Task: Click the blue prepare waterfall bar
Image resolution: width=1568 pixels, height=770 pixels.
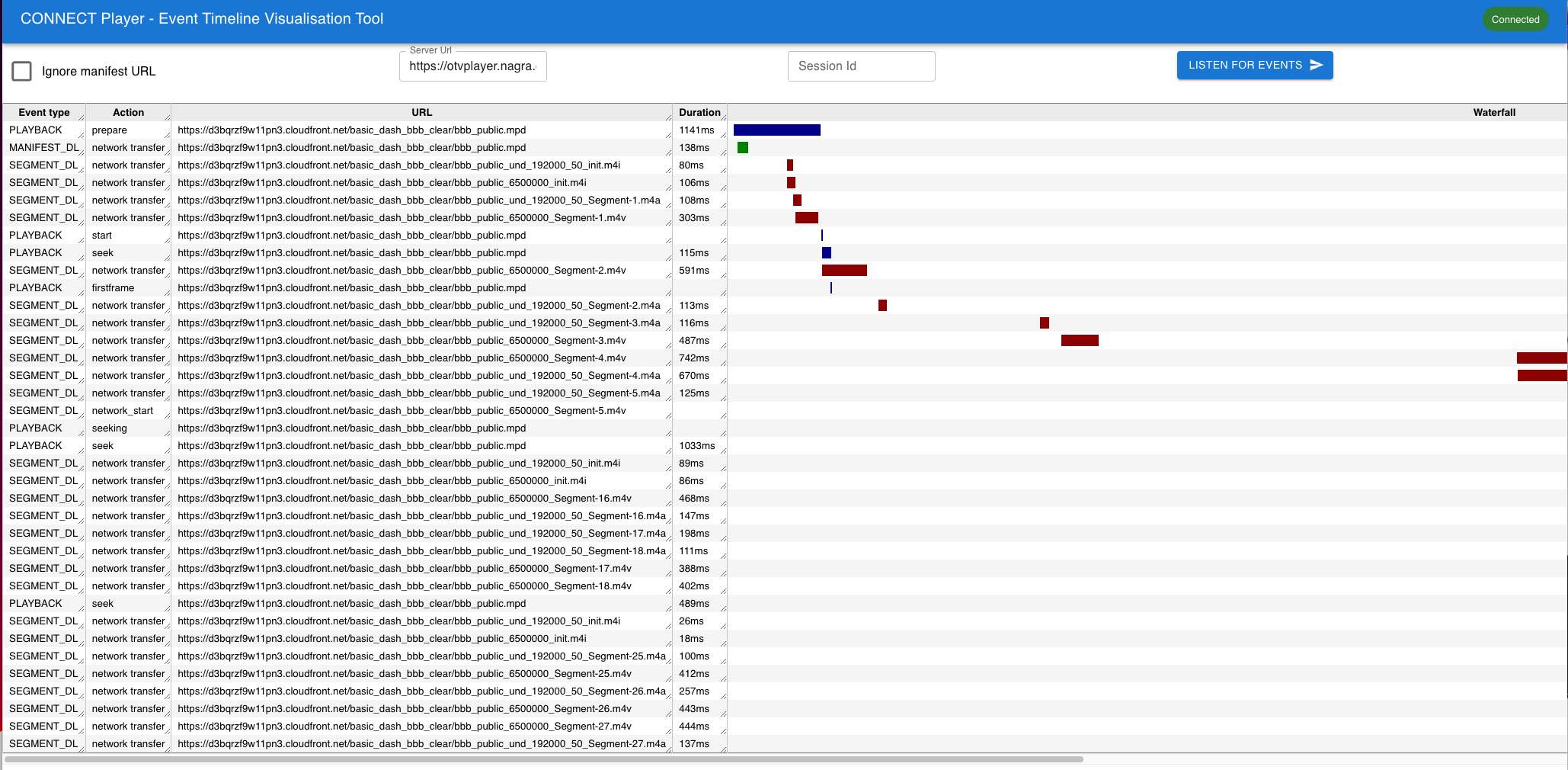Action: click(x=776, y=130)
